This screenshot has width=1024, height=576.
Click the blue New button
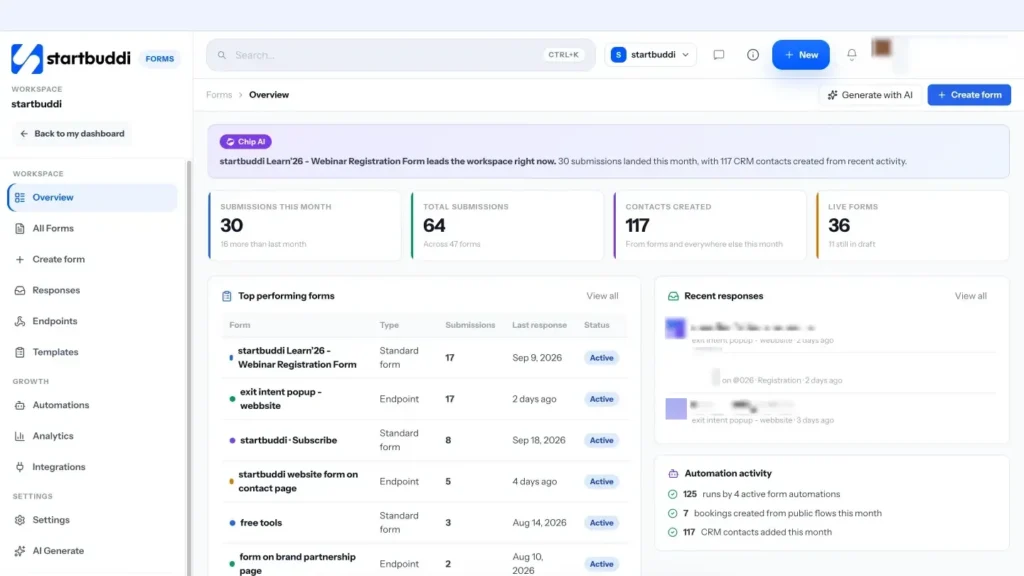click(x=801, y=55)
